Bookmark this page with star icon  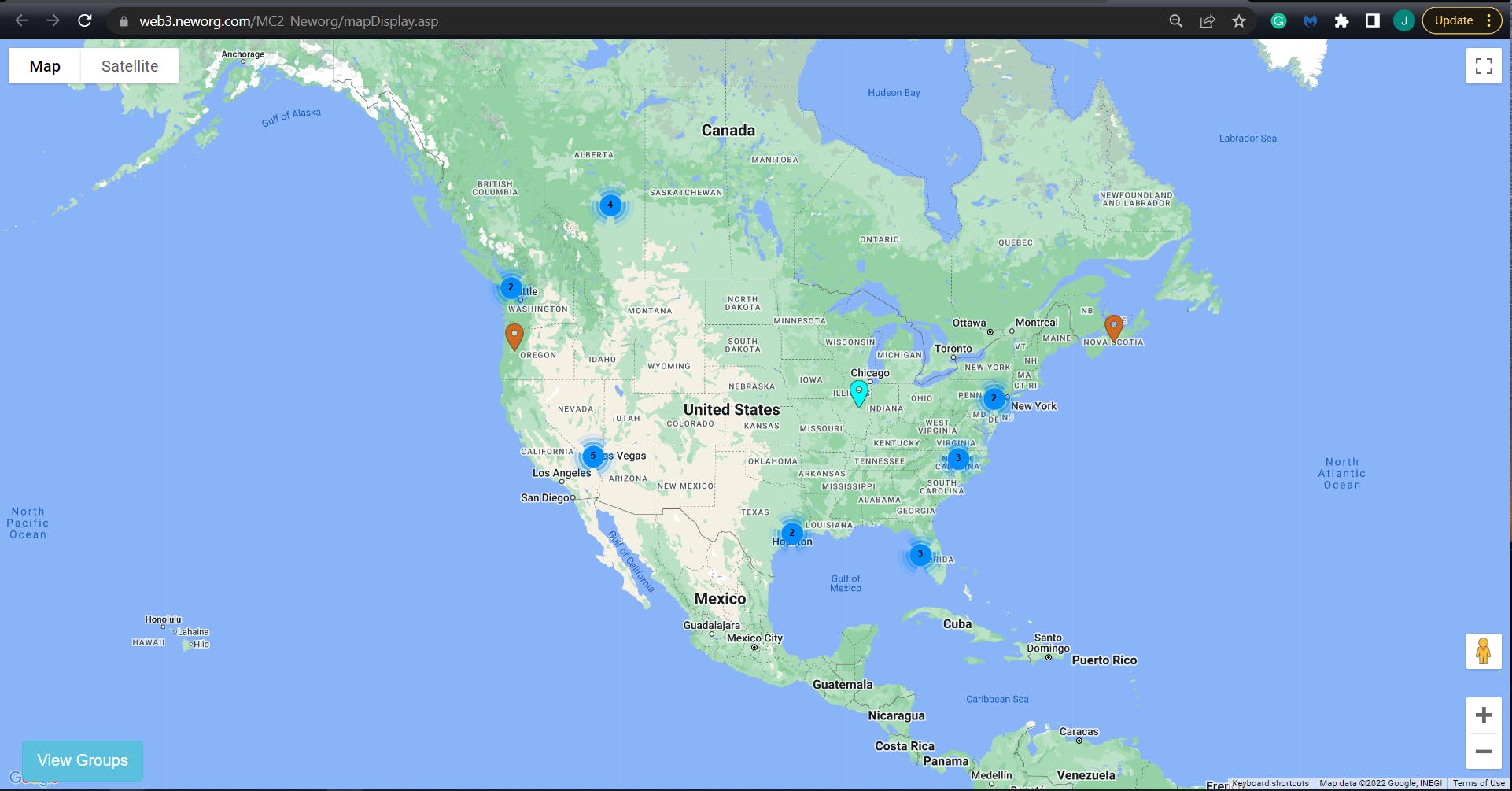tap(1239, 21)
